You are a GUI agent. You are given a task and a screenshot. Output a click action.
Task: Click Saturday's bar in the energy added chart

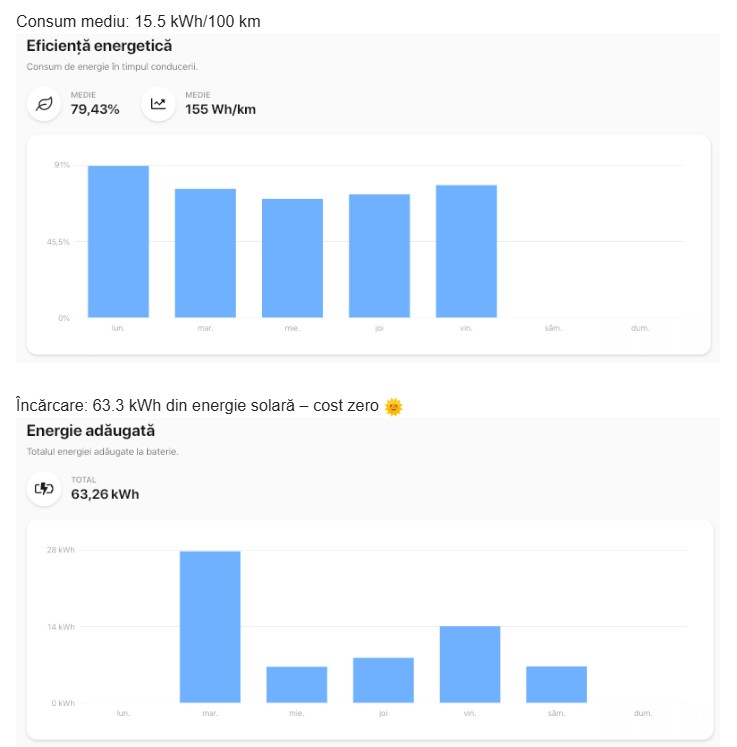point(556,684)
